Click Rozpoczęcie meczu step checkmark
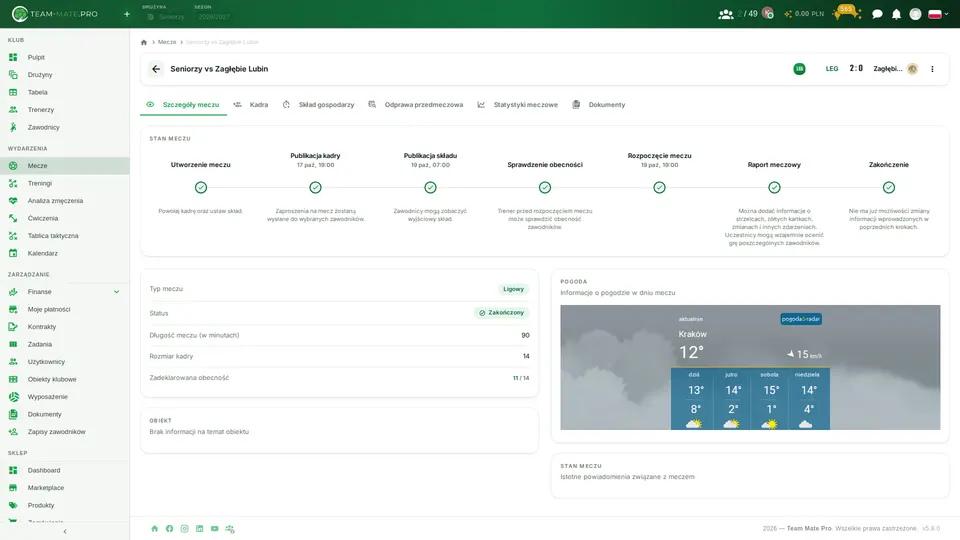Screen dimensions: 960x540 pyautogui.click(x=659, y=187)
